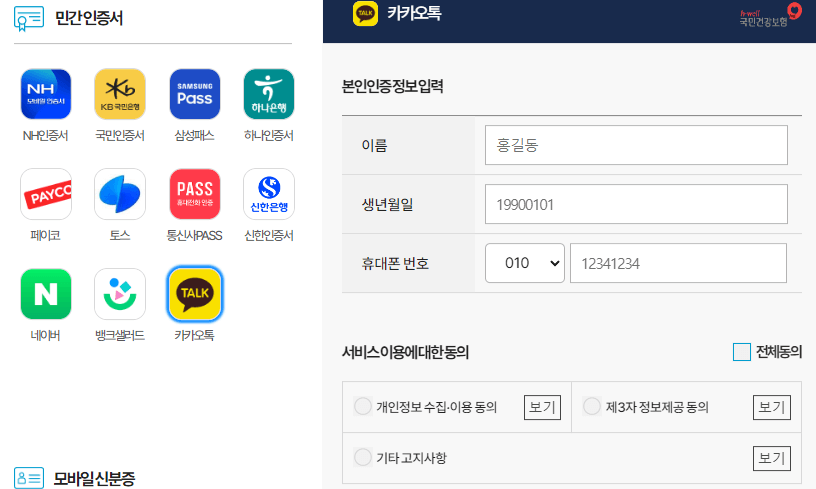816x489 pixels.
Task: Select the Naver 네이버 icon
Action: click(x=46, y=294)
